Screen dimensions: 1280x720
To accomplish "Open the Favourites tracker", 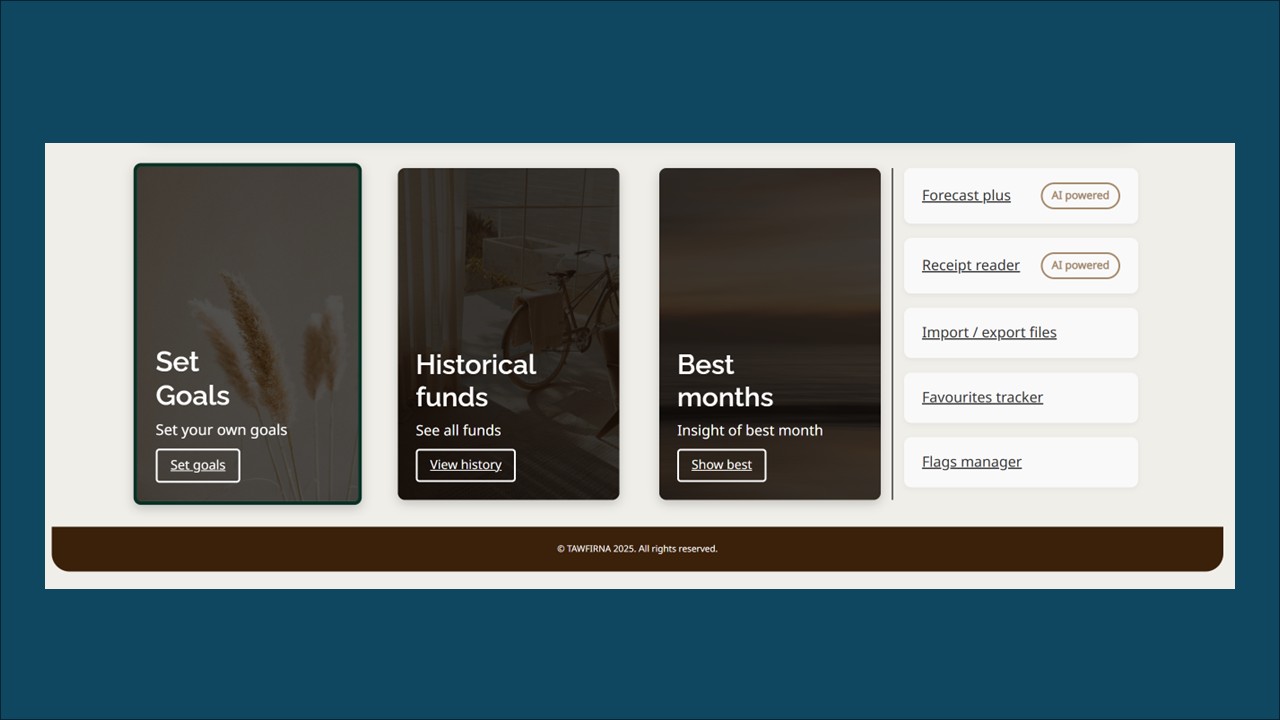I will coord(982,397).
